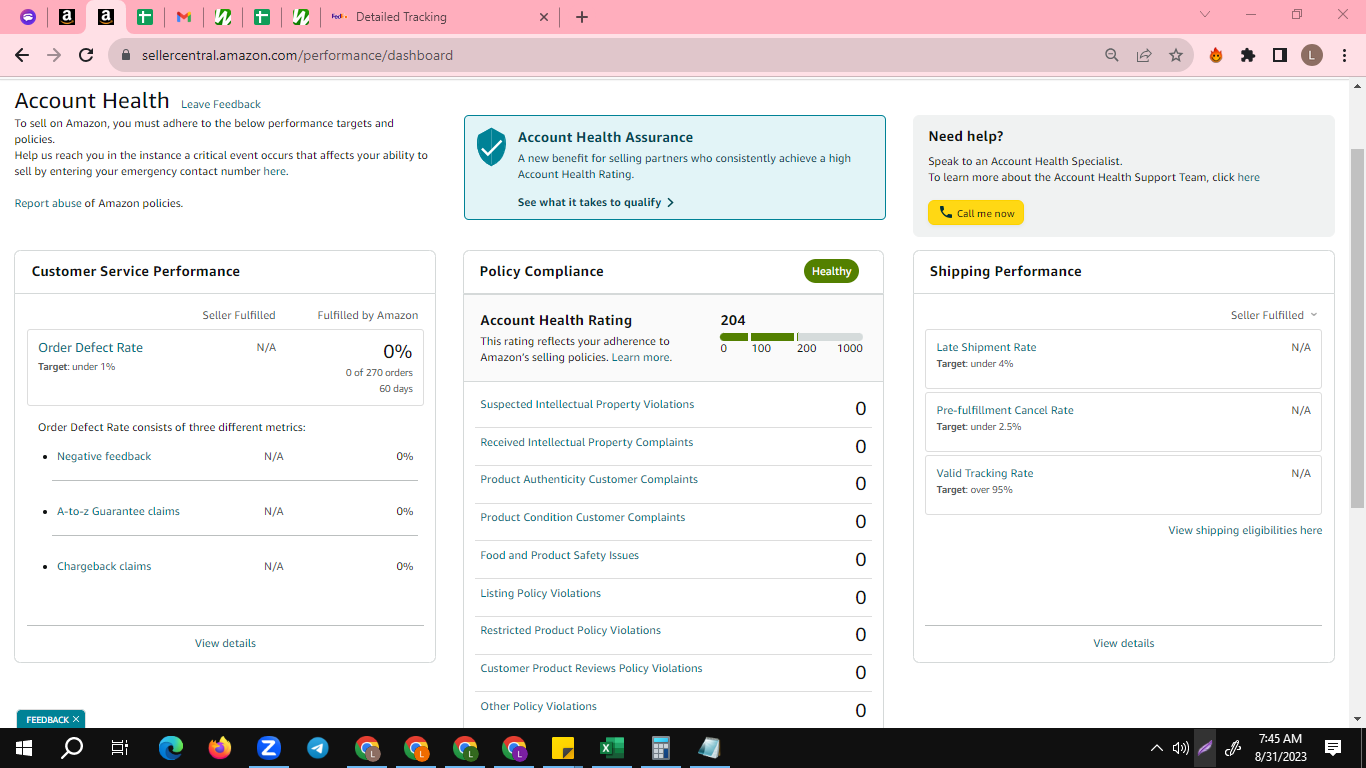Viewport: 1366px width, 768px height.
Task: View details under Shipping Performance
Action: pyautogui.click(x=1124, y=643)
